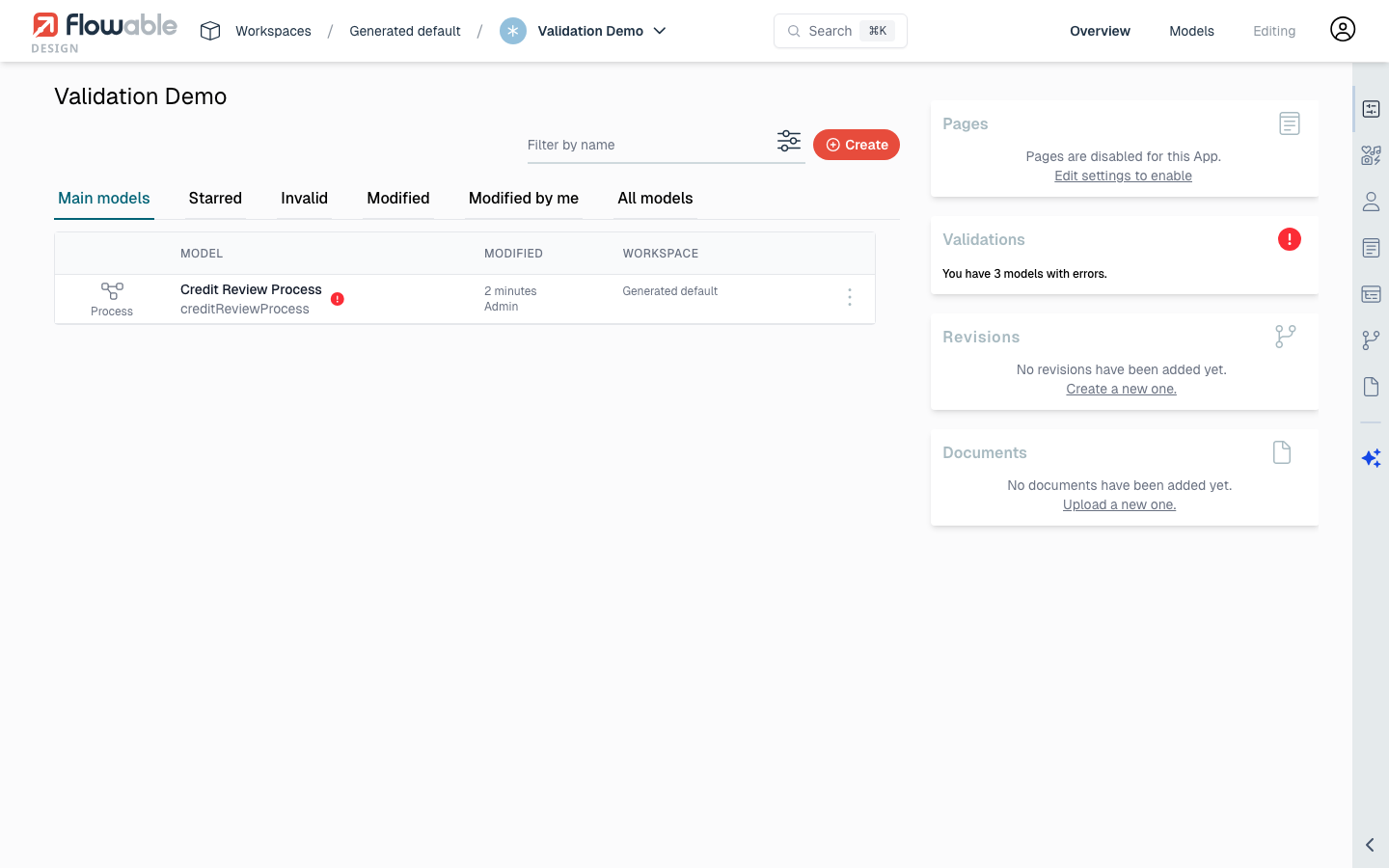The height and width of the screenshot is (868, 1389).
Task: Open the search bar at the top
Action: coord(839,31)
